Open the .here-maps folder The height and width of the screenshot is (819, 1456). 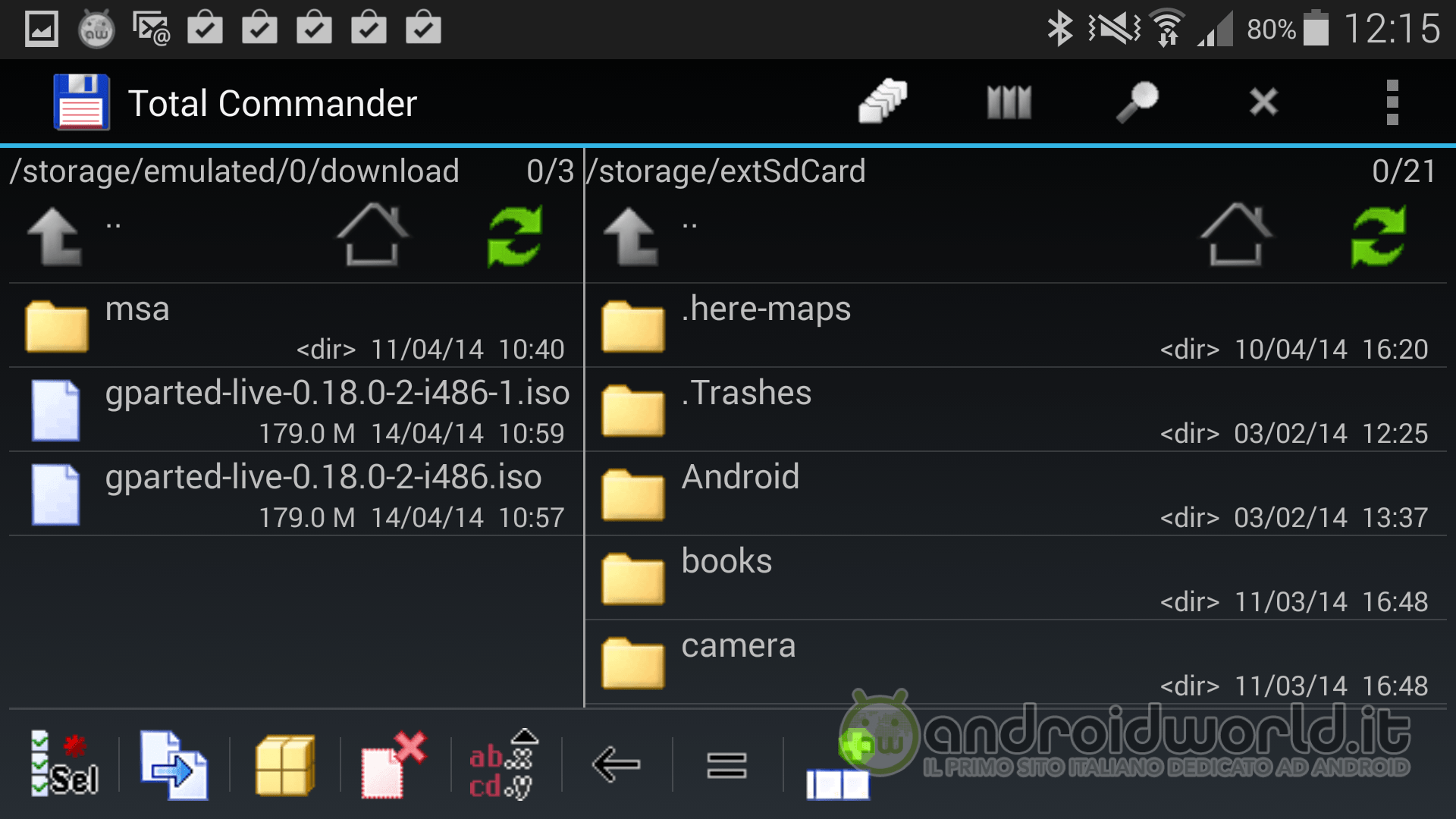[766, 326]
